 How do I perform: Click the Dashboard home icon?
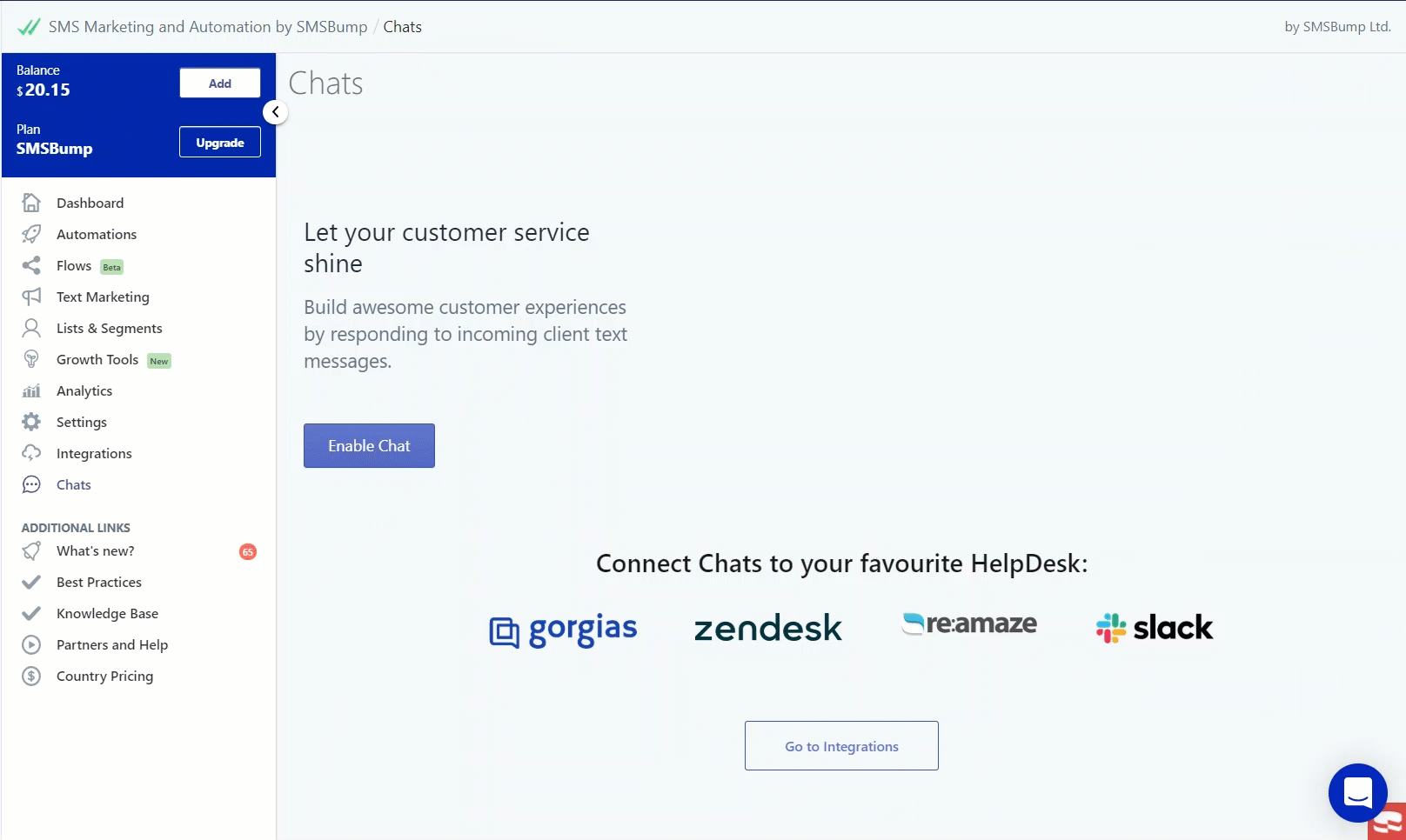31,203
